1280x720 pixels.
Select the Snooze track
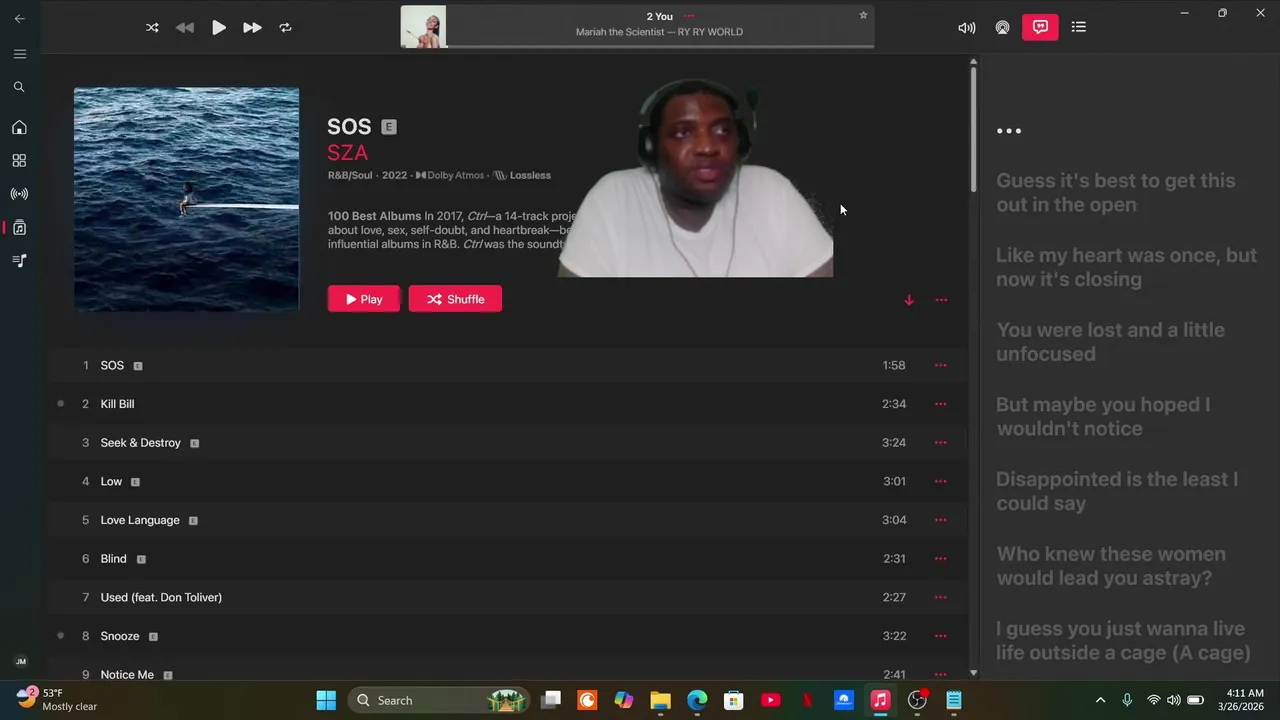506,636
